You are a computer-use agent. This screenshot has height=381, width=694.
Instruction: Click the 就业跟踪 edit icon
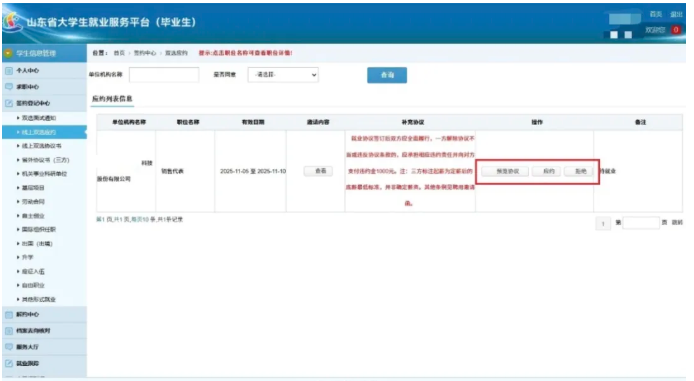[x=8, y=363]
